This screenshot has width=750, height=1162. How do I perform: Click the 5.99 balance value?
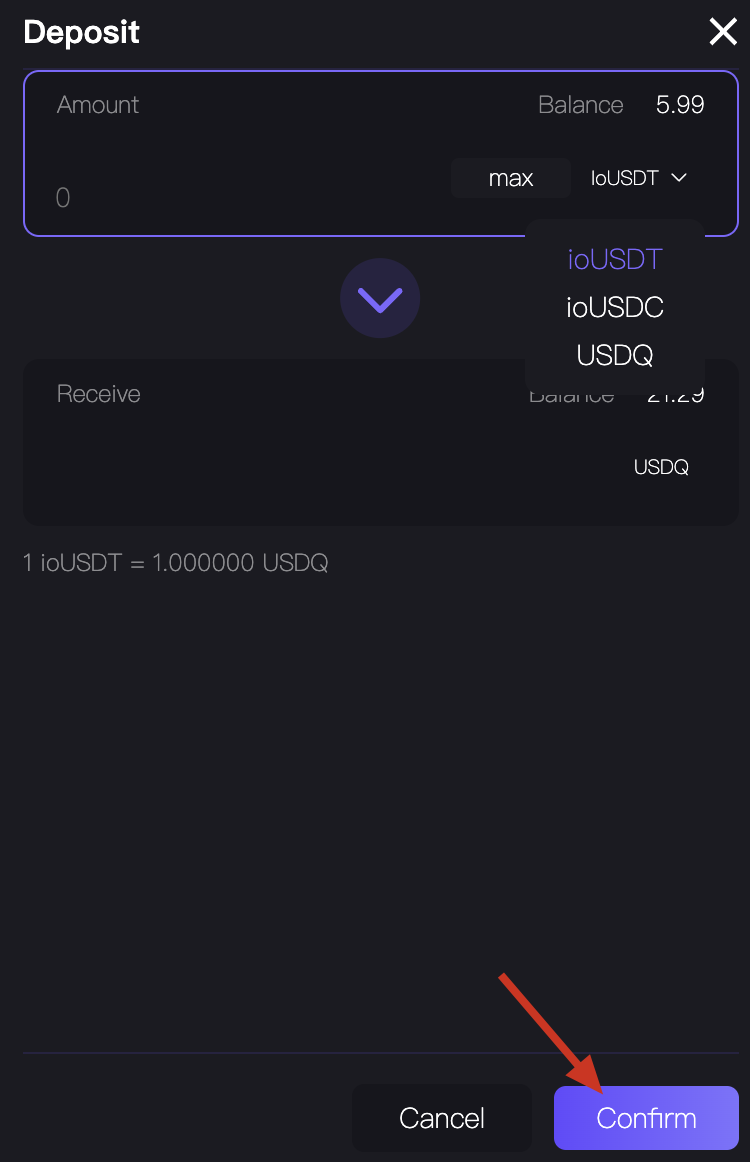click(680, 105)
